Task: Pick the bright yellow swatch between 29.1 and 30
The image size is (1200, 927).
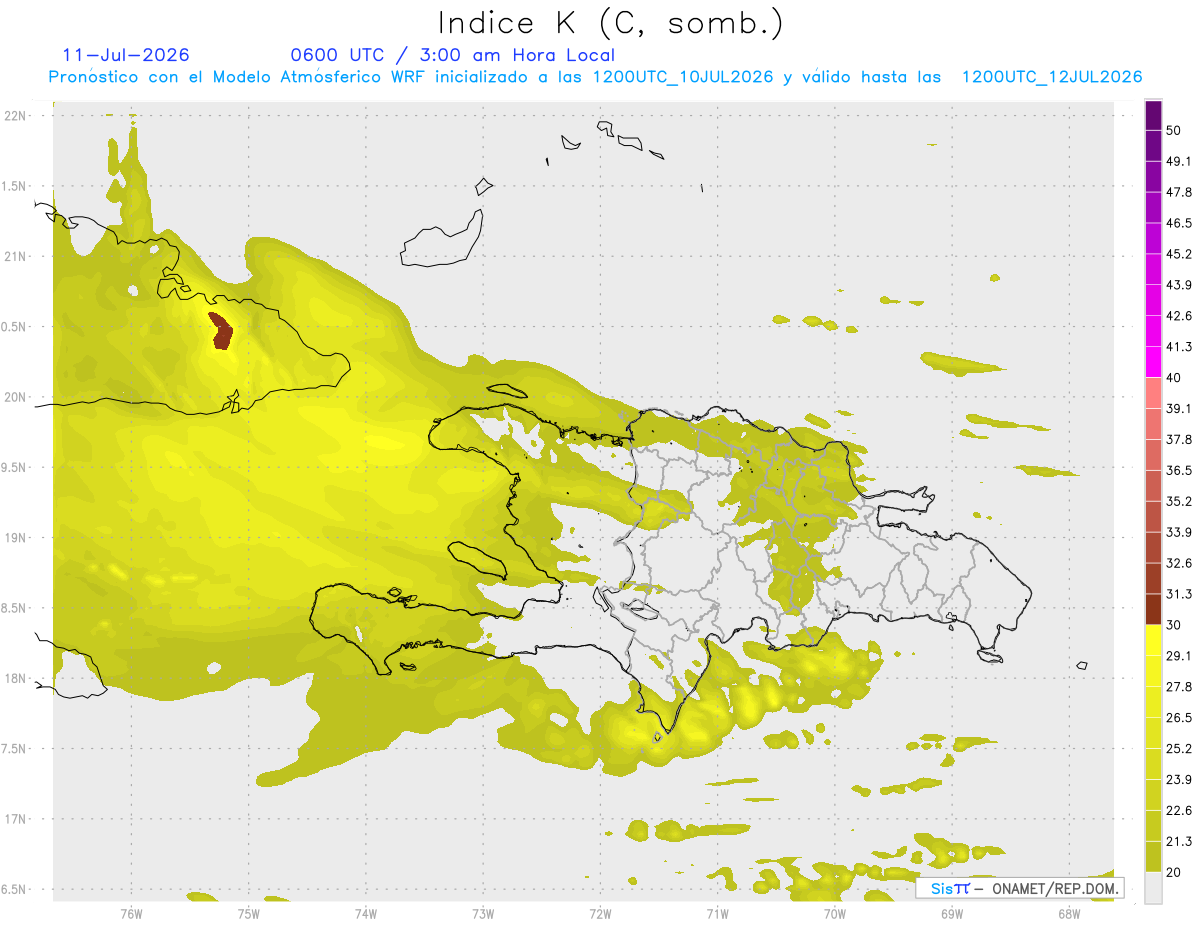Action: 1153,640
